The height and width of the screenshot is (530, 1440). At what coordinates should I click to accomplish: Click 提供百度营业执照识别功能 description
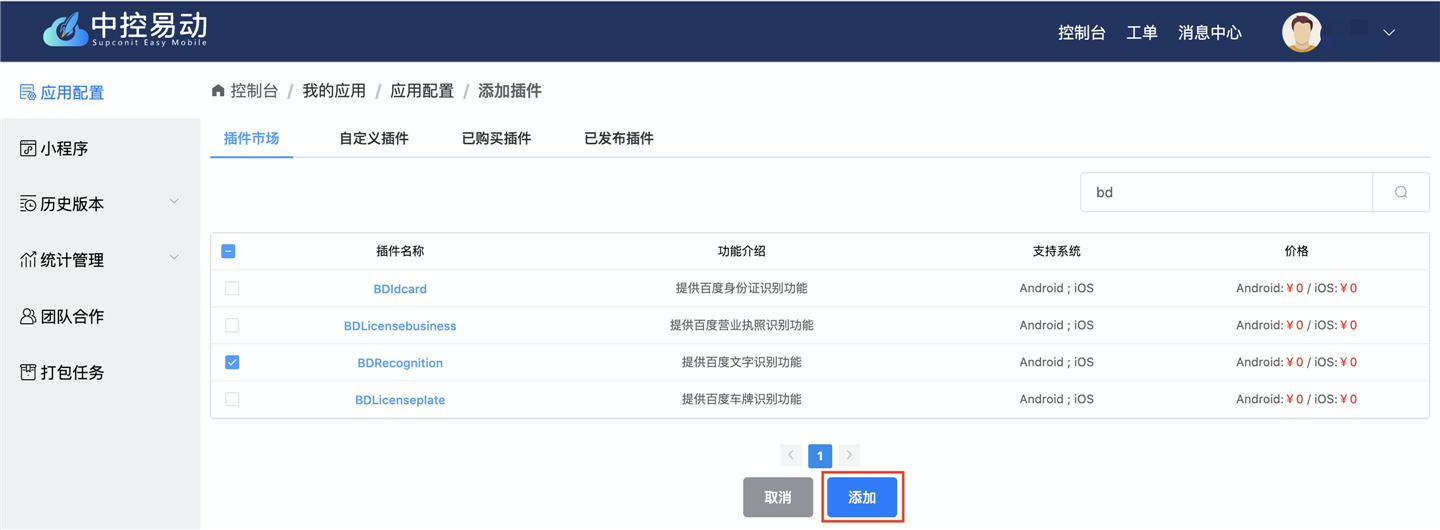pos(742,325)
